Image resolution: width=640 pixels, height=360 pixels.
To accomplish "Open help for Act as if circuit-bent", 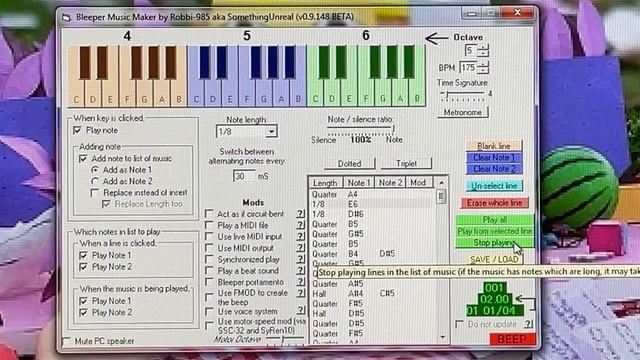I will tap(300, 214).
